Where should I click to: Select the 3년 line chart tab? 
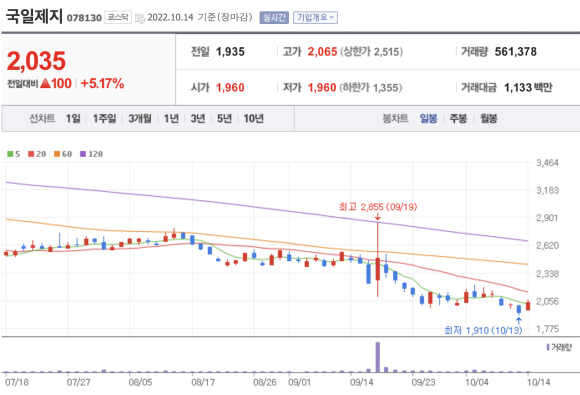tap(198, 119)
